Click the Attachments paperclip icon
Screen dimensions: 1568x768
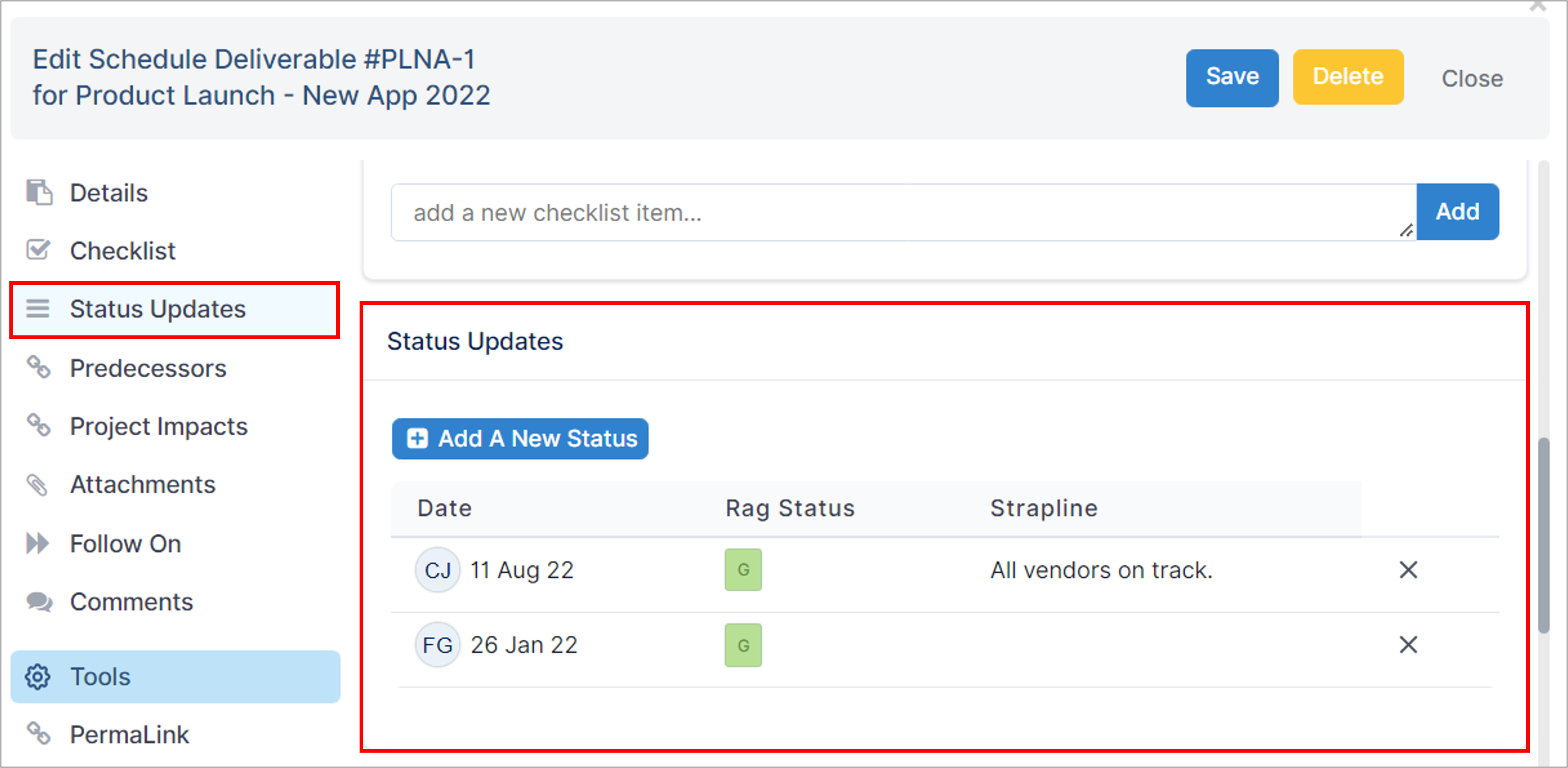37,485
